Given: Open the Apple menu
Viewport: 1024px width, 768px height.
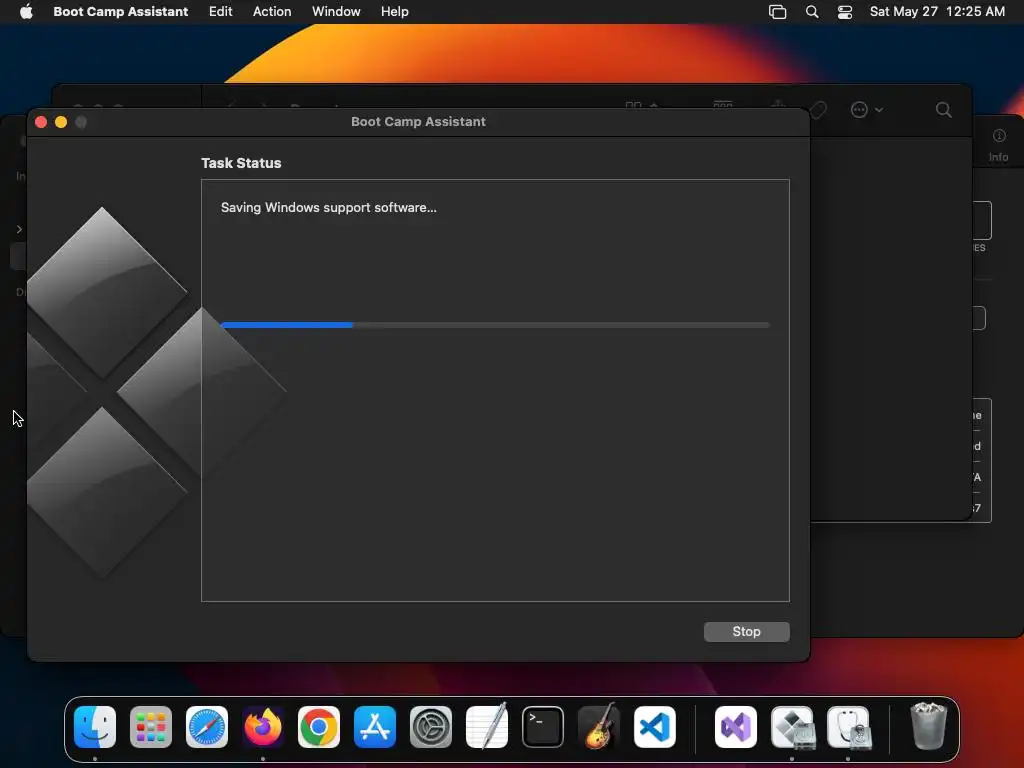Looking at the screenshot, I should (x=26, y=11).
